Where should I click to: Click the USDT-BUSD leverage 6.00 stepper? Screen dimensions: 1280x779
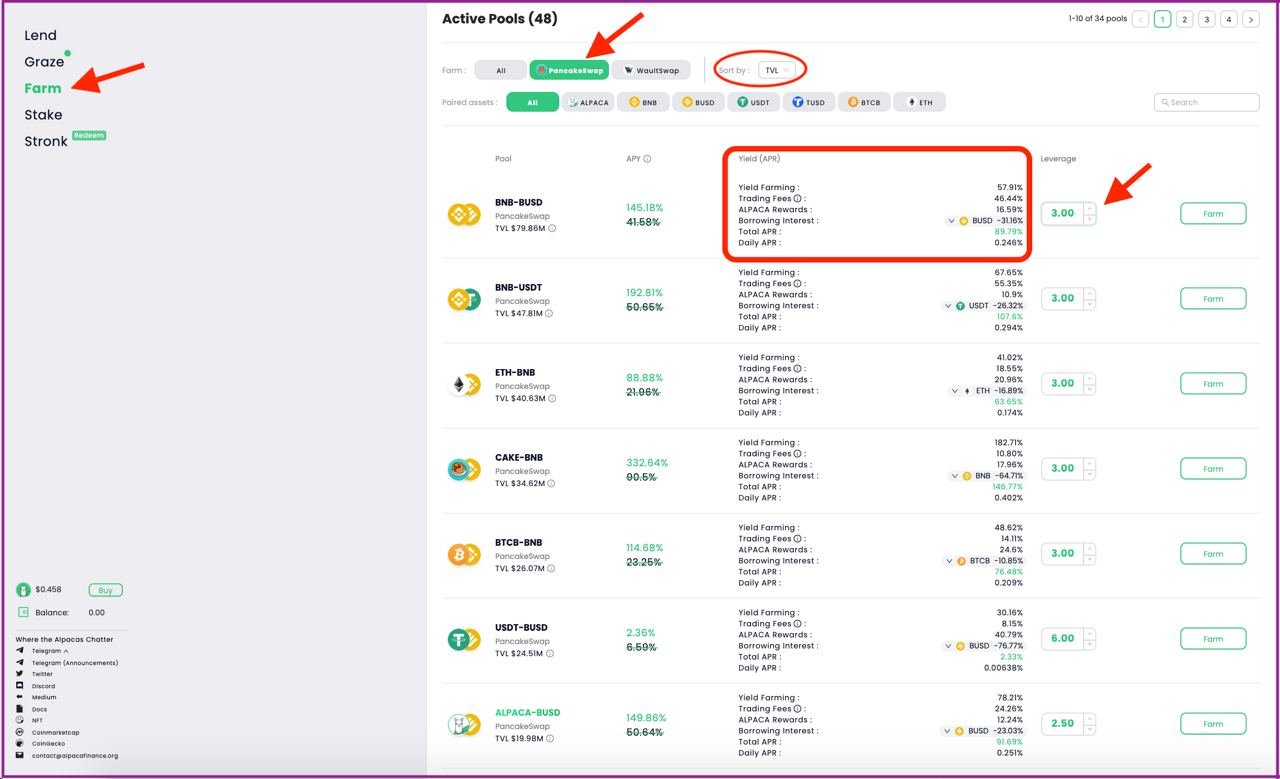pos(1068,638)
